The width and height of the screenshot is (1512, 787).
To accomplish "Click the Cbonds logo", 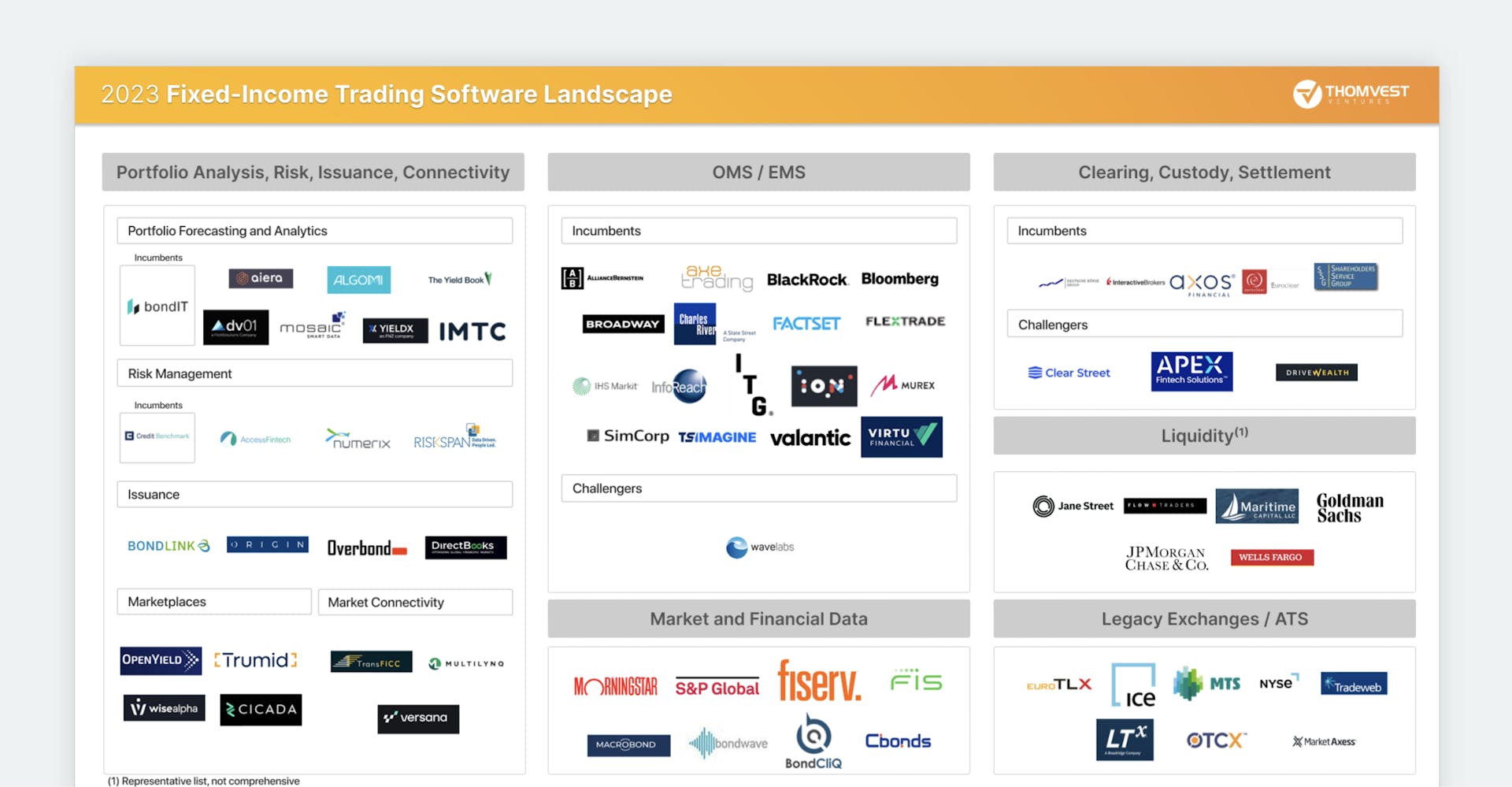I will click(x=898, y=741).
